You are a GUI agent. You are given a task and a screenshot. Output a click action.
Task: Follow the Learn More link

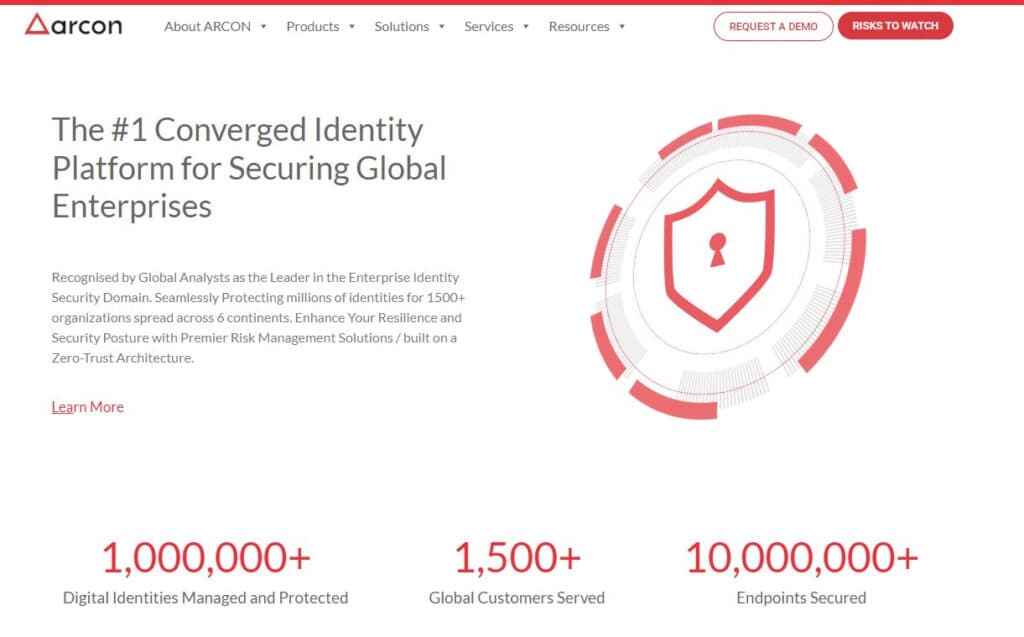point(88,407)
